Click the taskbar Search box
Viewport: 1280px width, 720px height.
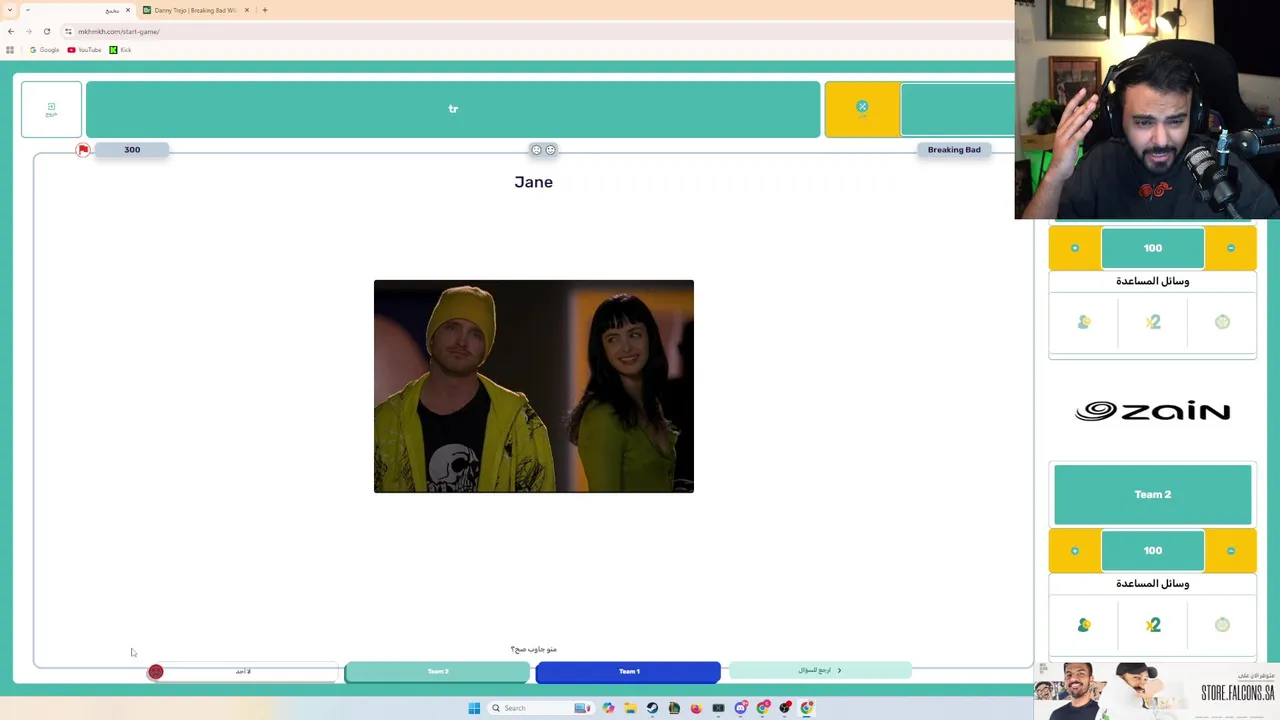click(x=540, y=708)
